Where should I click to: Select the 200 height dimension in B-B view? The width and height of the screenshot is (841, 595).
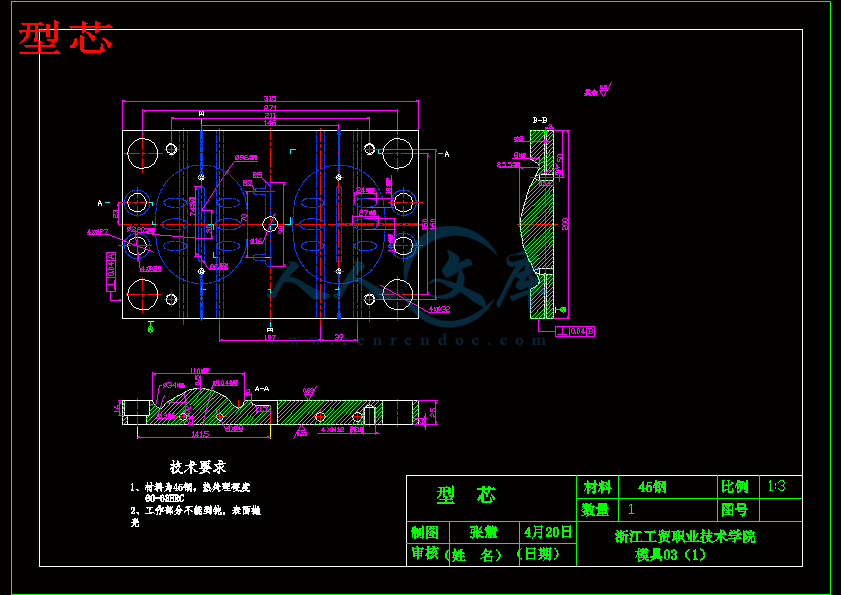click(566, 225)
